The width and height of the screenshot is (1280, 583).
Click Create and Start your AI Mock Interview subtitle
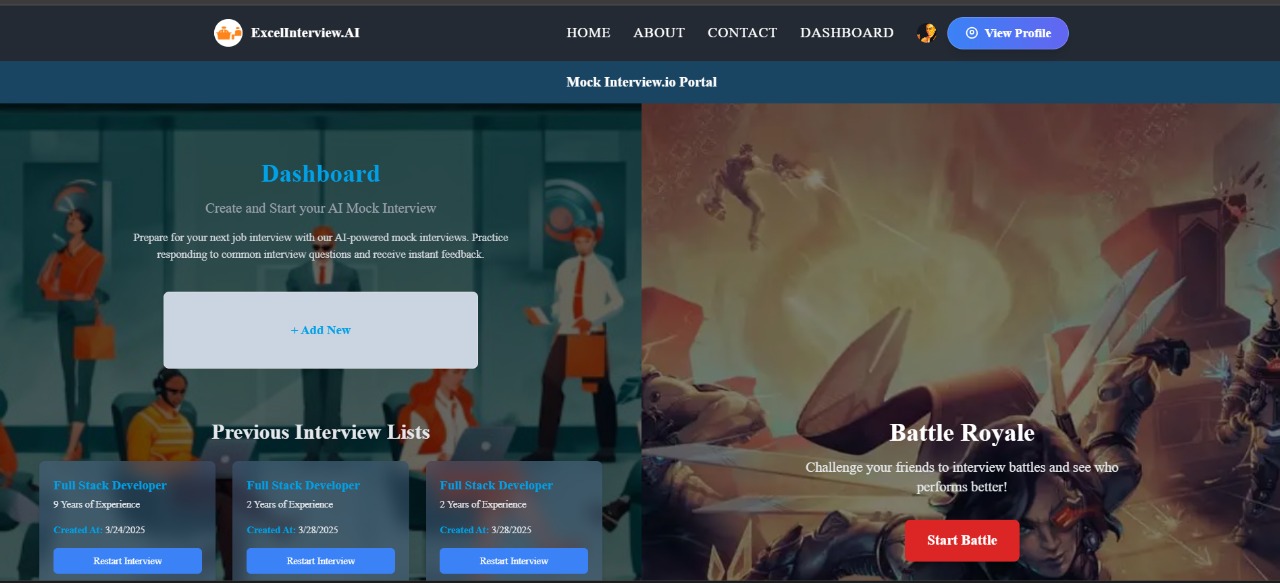tap(321, 209)
